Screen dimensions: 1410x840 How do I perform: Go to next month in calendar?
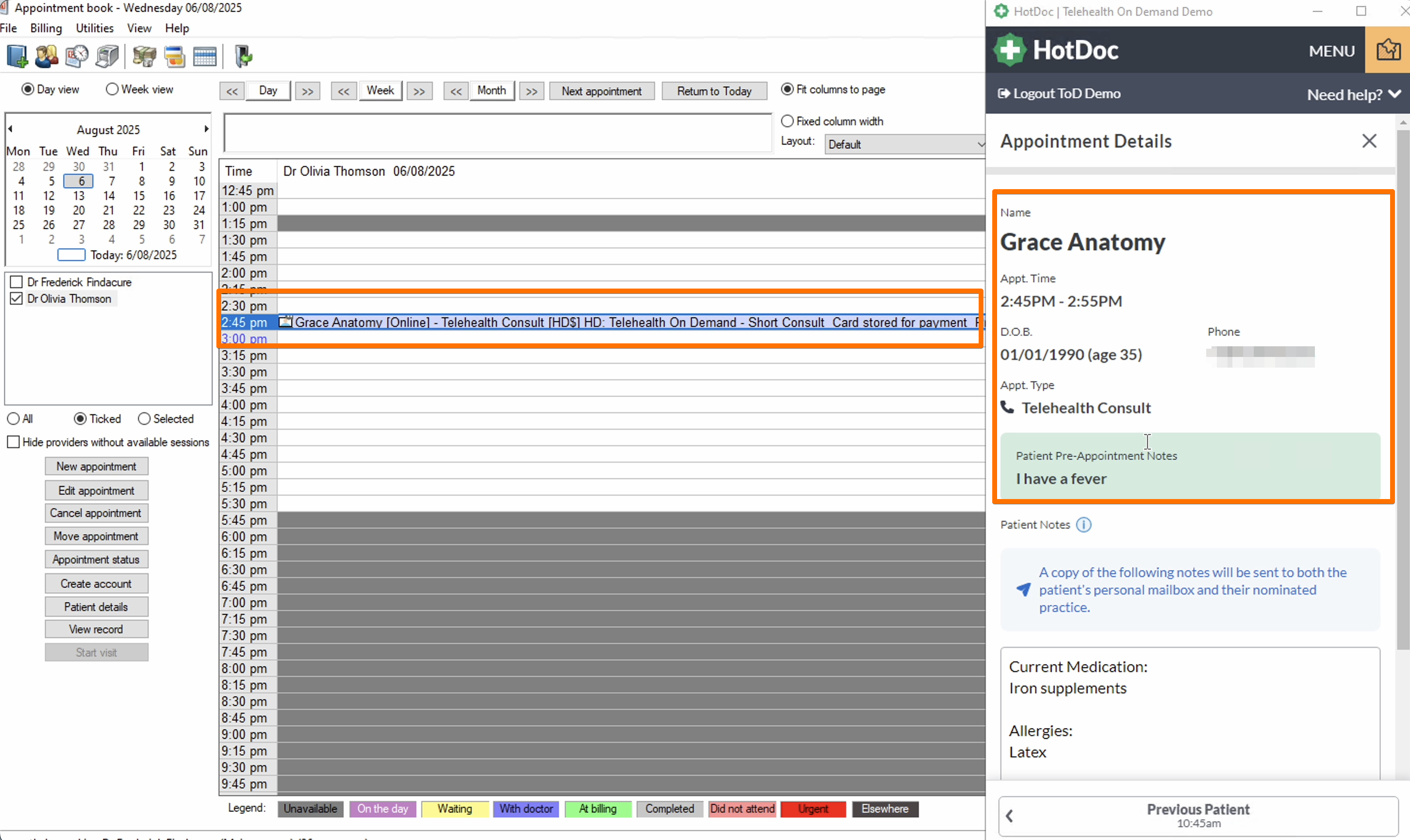(x=207, y=129)
